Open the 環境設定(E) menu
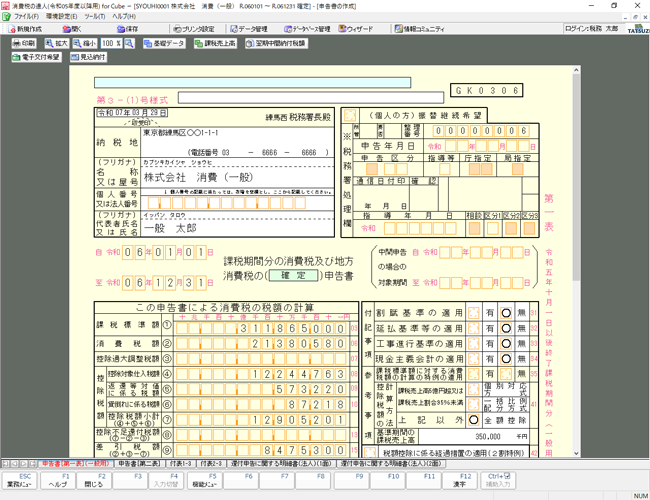650x500 pixels. point(61,17)
